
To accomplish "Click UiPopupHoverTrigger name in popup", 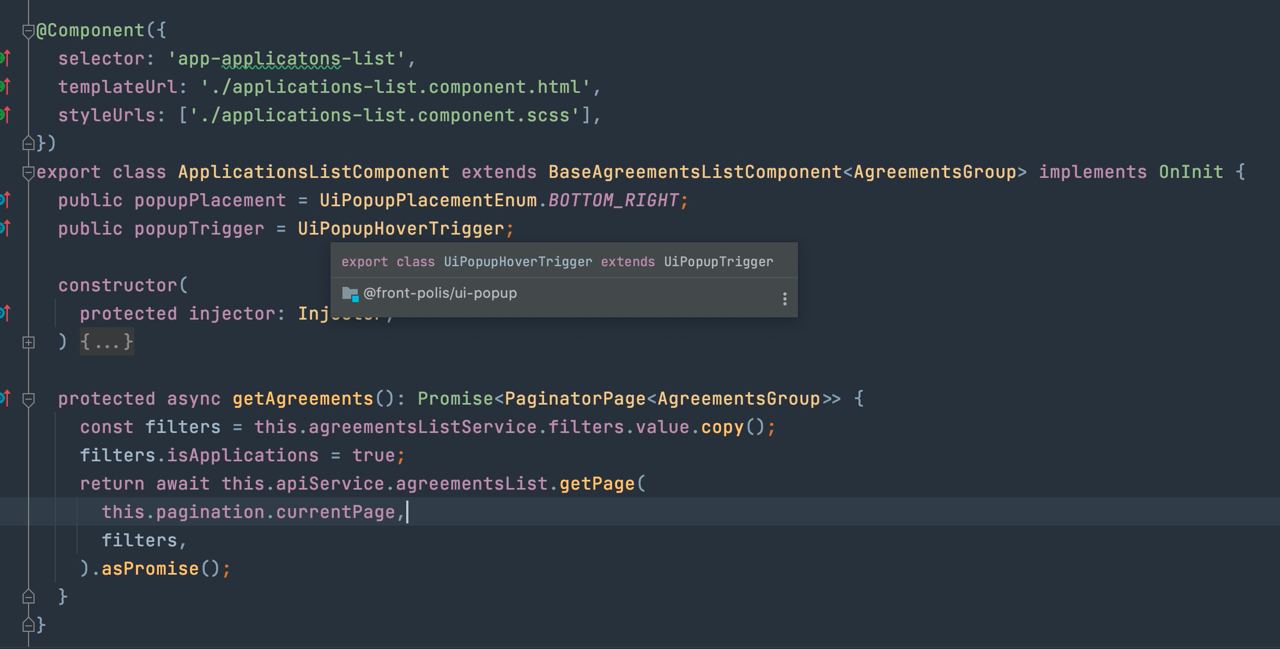I will point(518,262).
